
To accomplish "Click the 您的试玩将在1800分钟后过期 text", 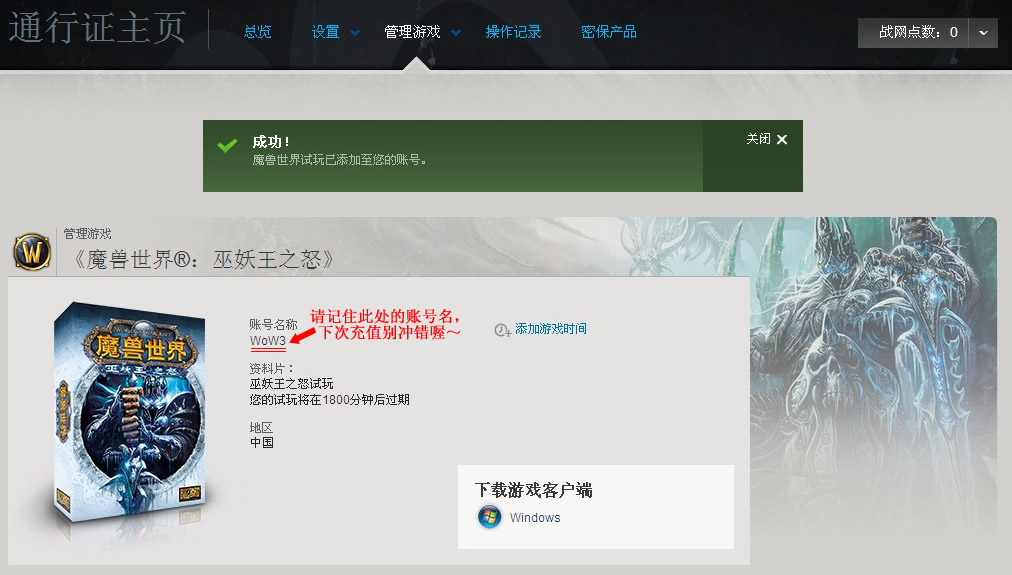I will (x=330, y=399).
